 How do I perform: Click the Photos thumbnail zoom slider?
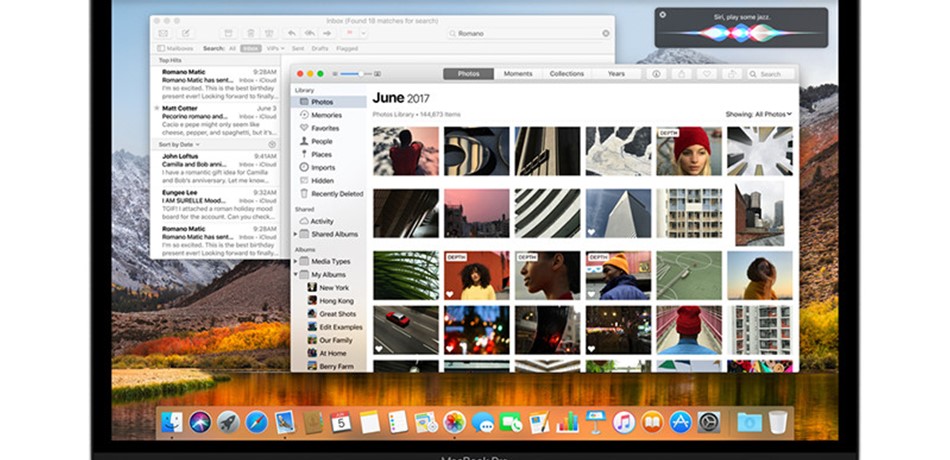click(x=356, y=74)
